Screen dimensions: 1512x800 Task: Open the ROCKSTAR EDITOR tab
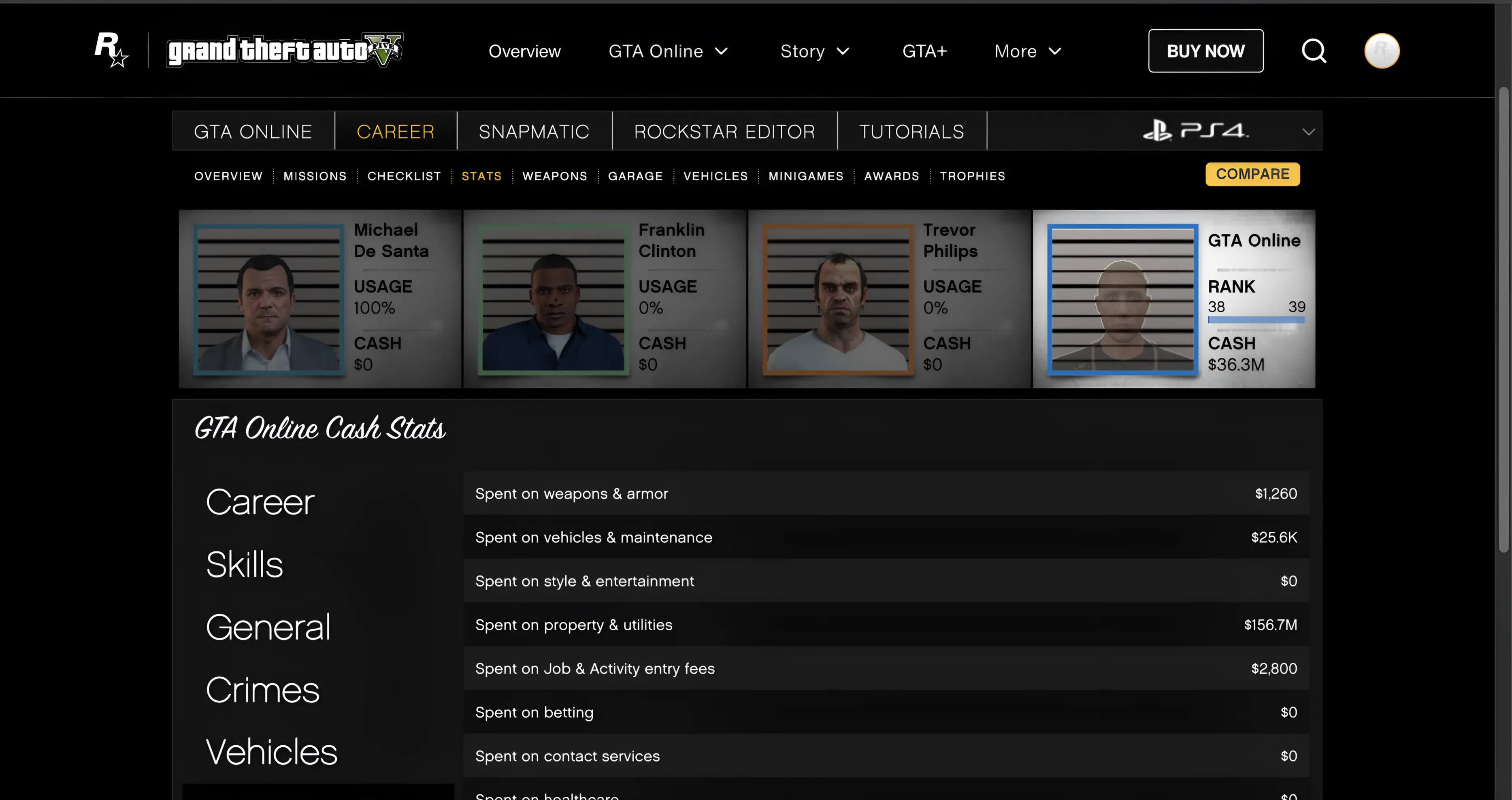point(724,131)
